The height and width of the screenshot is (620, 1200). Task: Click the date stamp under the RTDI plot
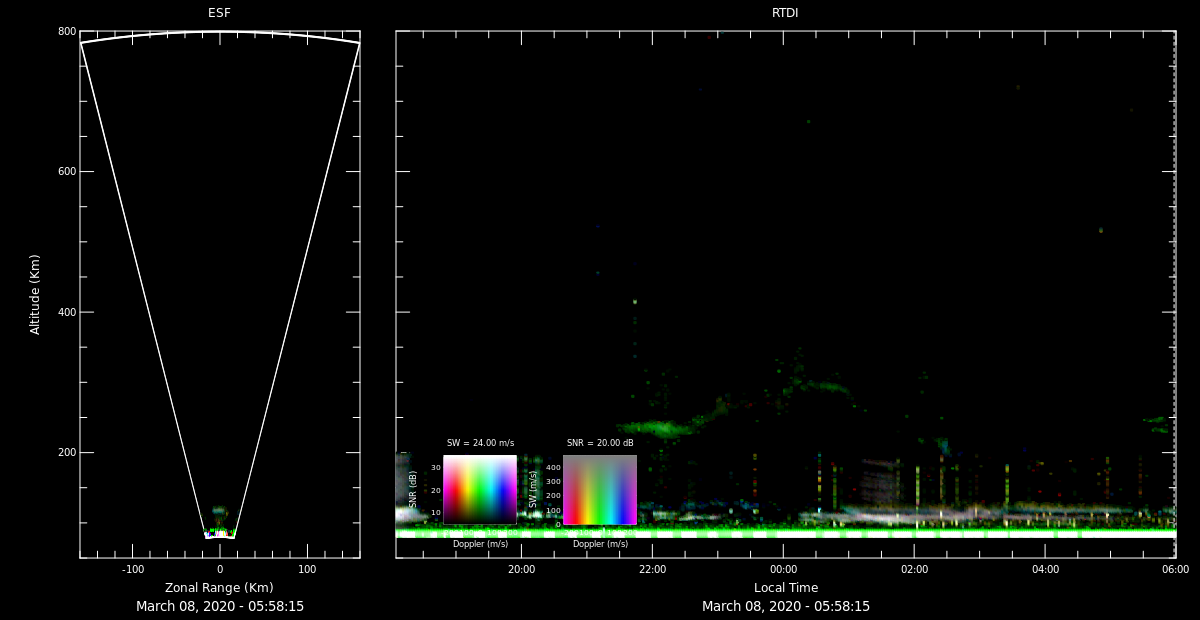point(786,606)
